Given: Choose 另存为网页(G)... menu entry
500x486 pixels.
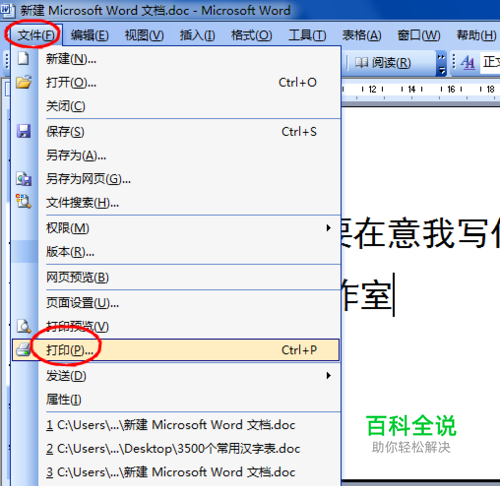Looking at the screenshot, I should click(176, 179).
